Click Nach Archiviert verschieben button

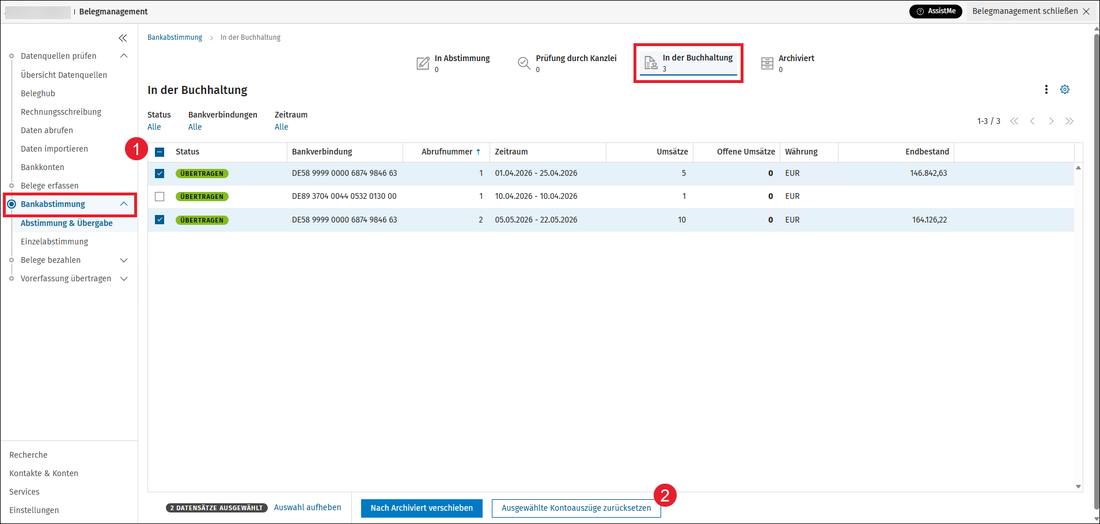pos(422,508)
